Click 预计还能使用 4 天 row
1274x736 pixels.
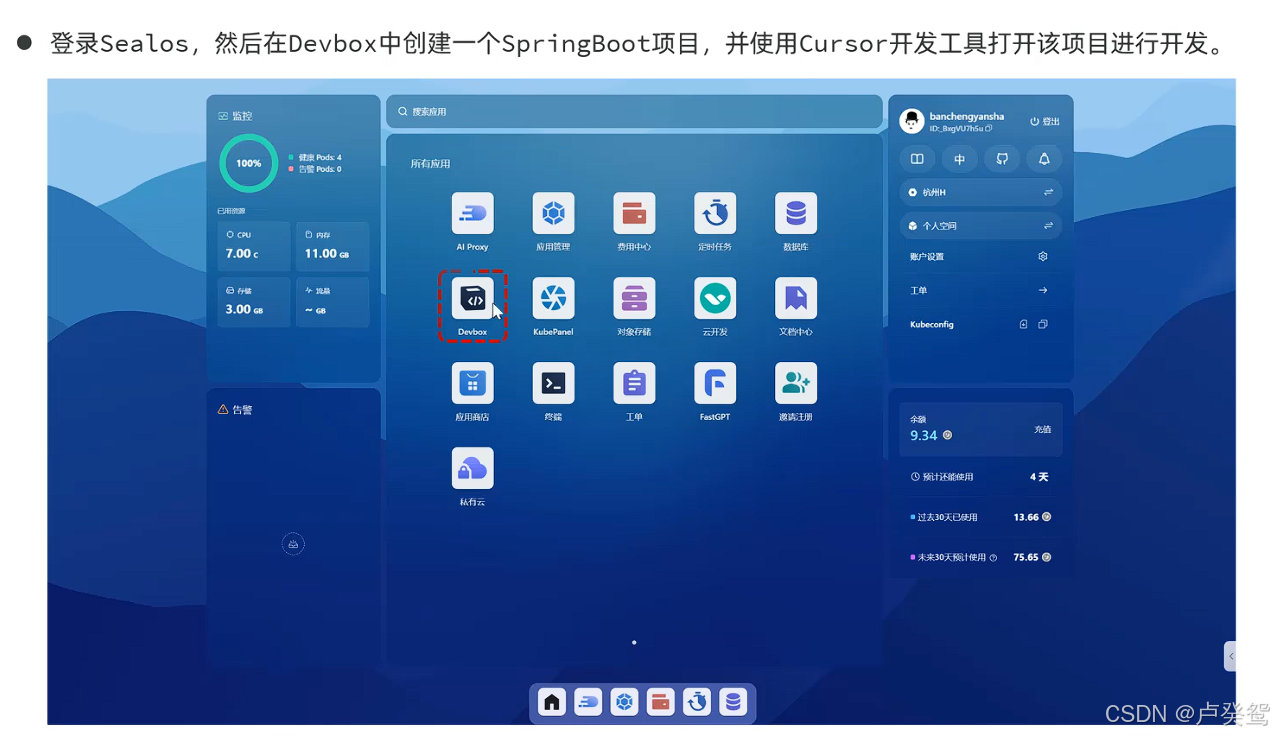[981, 477]
